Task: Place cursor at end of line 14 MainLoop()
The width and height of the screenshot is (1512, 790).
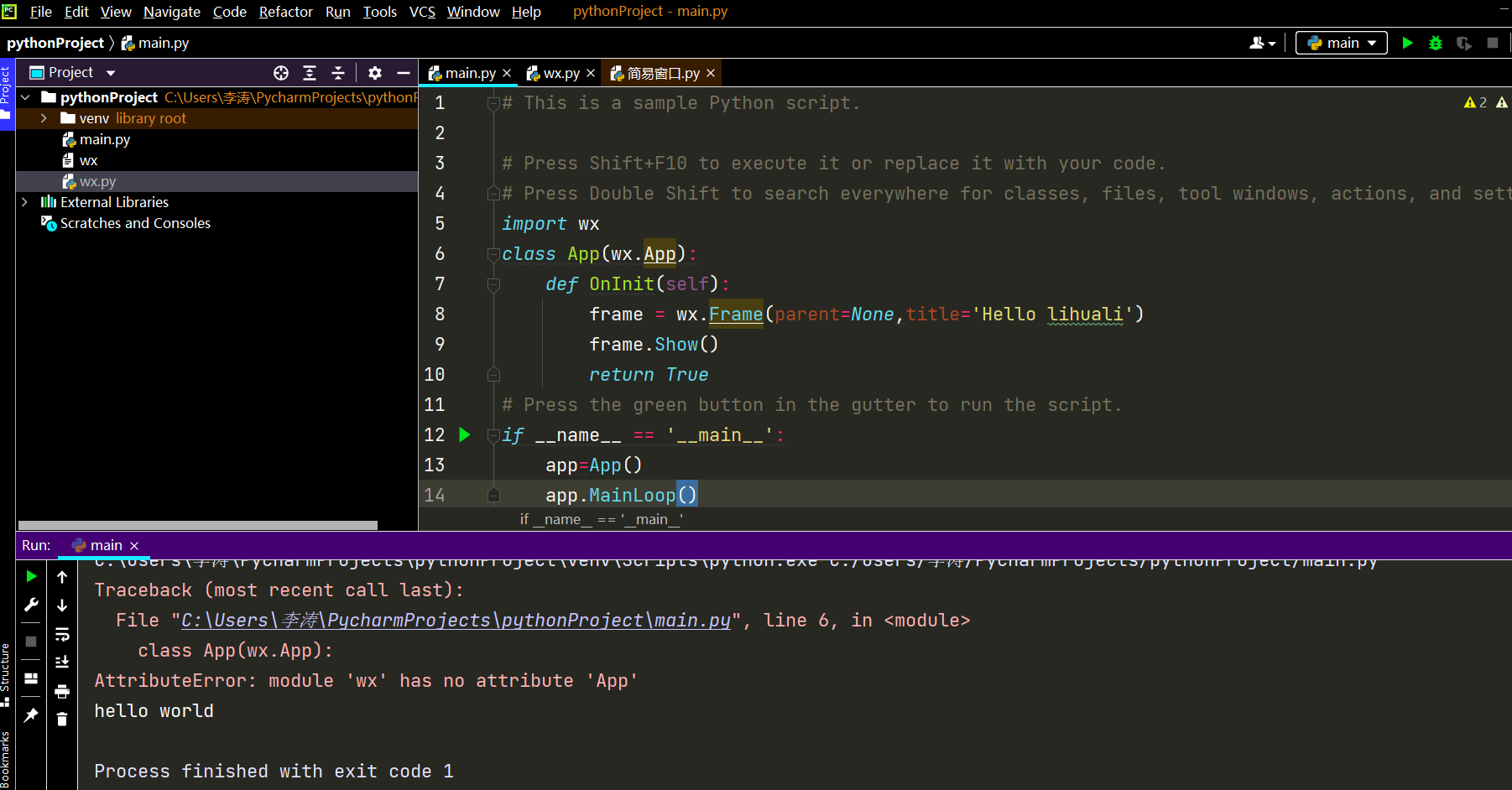Action: coord(699,496)
